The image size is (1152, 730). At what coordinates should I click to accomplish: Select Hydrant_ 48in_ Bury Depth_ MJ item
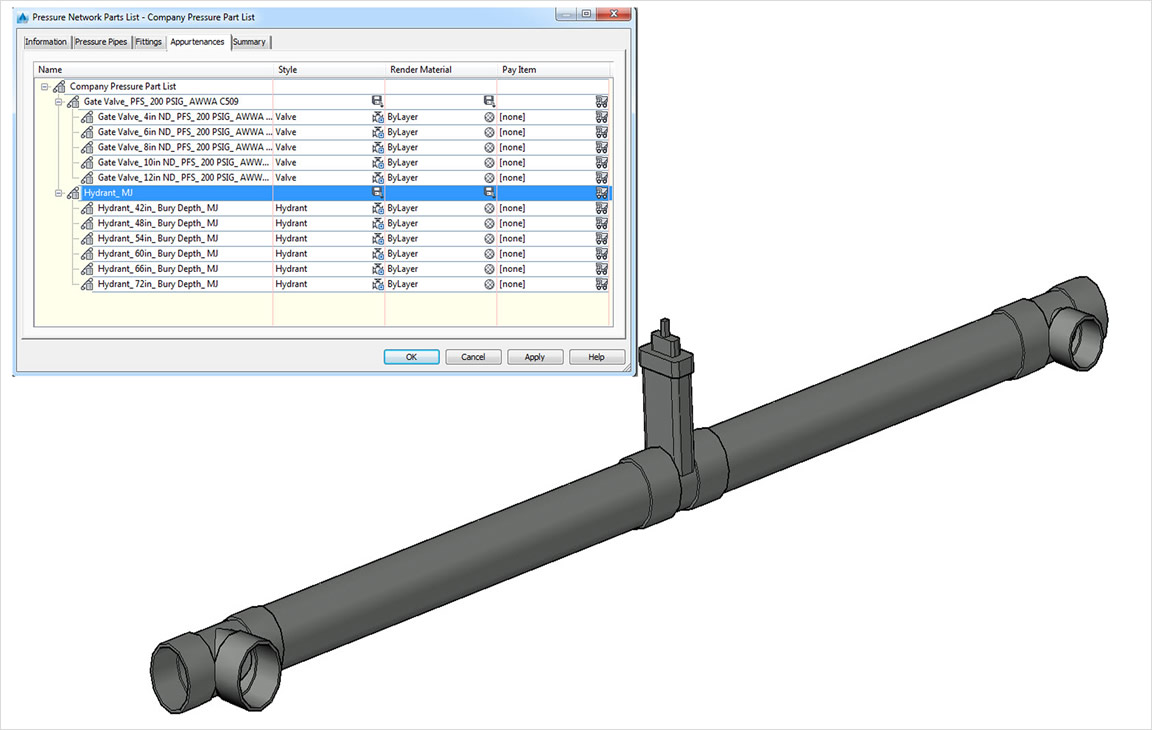[x=158, y=223]
